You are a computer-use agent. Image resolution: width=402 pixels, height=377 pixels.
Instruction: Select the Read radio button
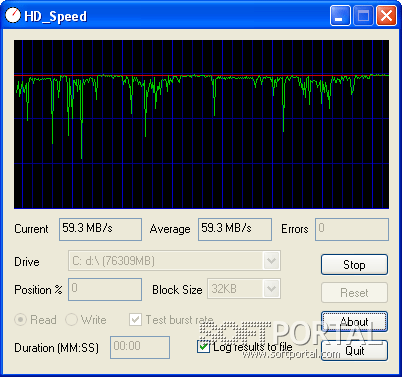click(x=20, y=320)
